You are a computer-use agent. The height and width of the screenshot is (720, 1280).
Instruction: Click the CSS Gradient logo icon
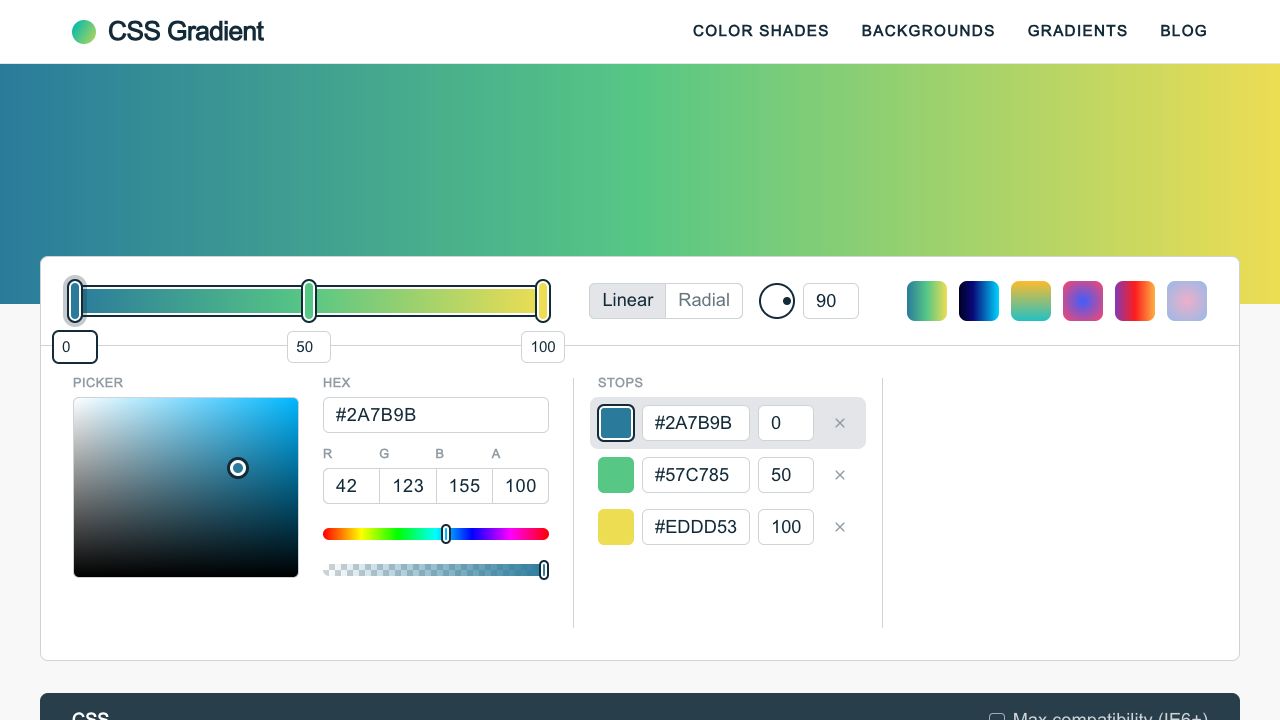click(84, 32)
